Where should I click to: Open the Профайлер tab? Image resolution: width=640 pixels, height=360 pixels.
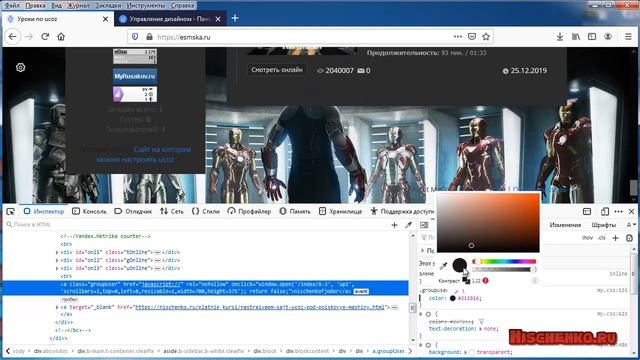249,211
